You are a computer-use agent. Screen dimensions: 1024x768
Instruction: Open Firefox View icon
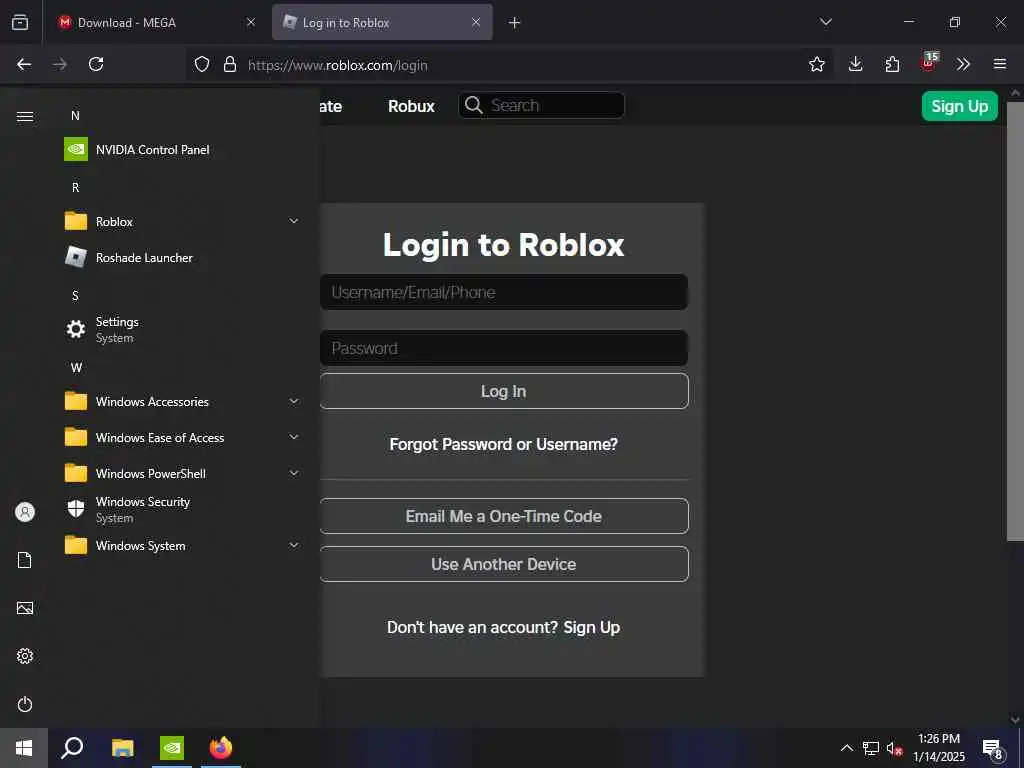coord(20,22)
